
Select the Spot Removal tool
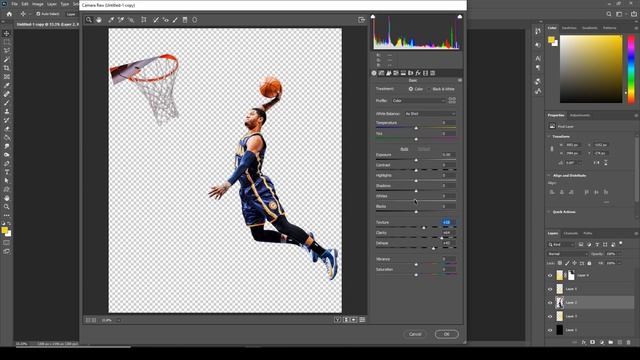click(x=156, y=20)
